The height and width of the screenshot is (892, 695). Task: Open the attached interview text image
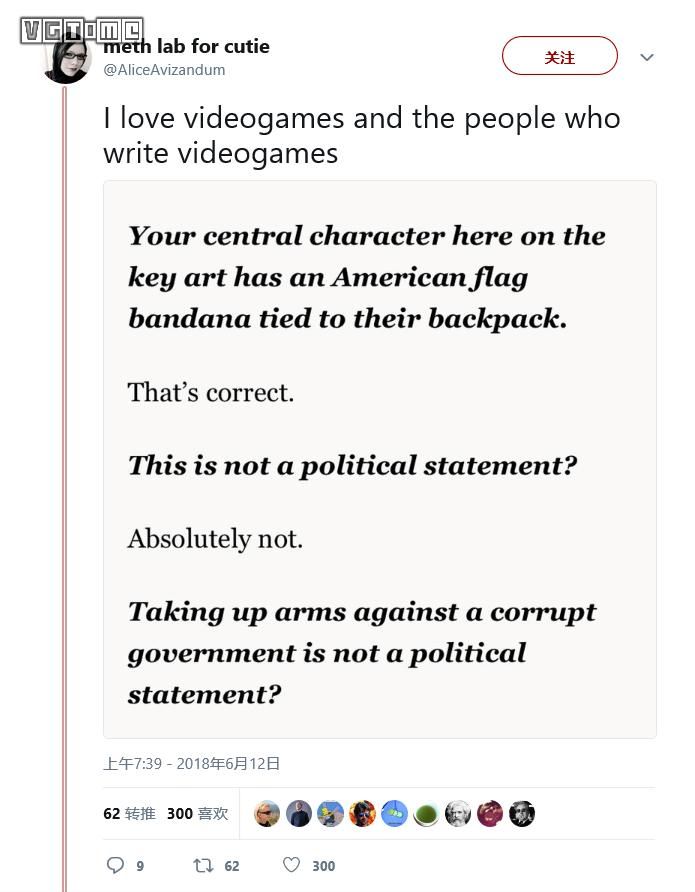click(x=380, y=460)
